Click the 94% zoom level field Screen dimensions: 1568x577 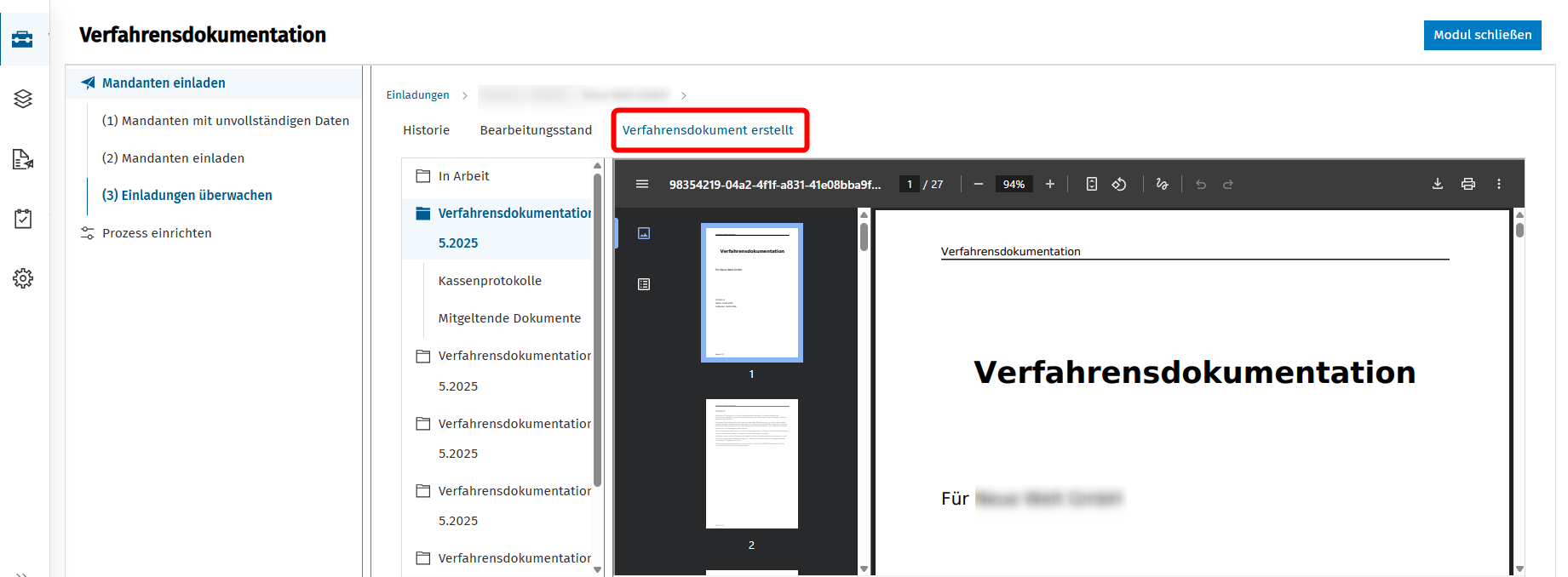[1014, 184]
